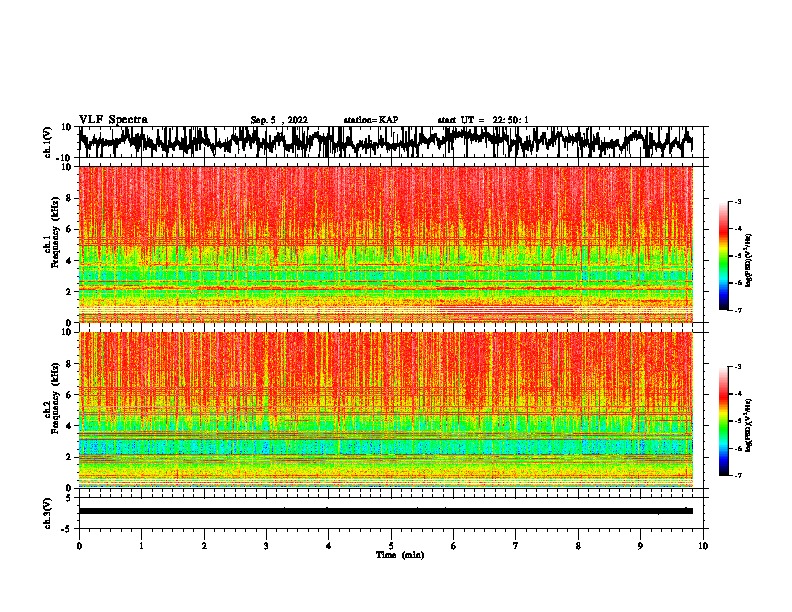792x612 pixels.
Task: Click the ch.2 colorbar "log(PSD)" label
Action: pyautogui.click(x=749, y=425)
